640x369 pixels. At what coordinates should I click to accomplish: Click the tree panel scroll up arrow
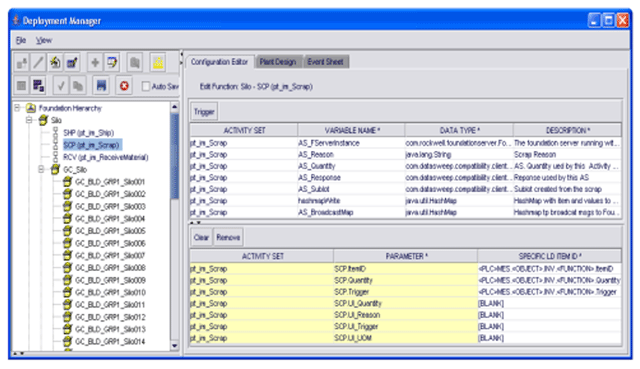175,107
